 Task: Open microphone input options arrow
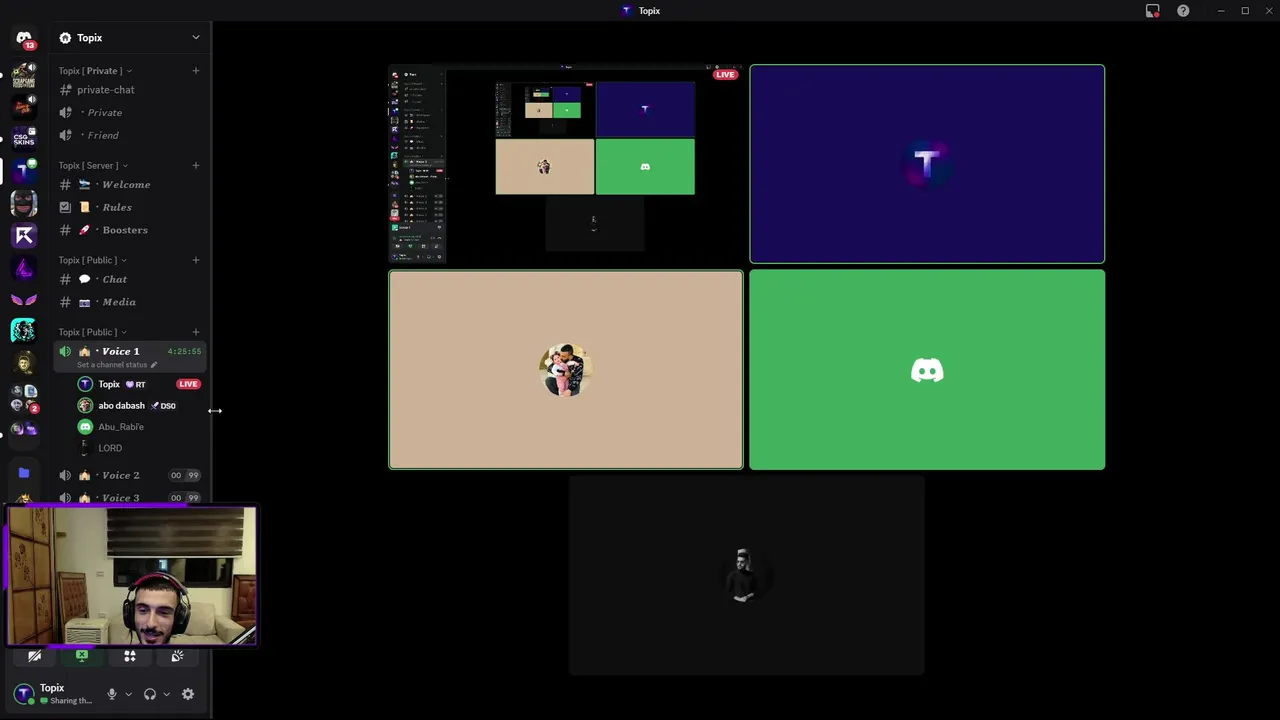click(128, 694)
